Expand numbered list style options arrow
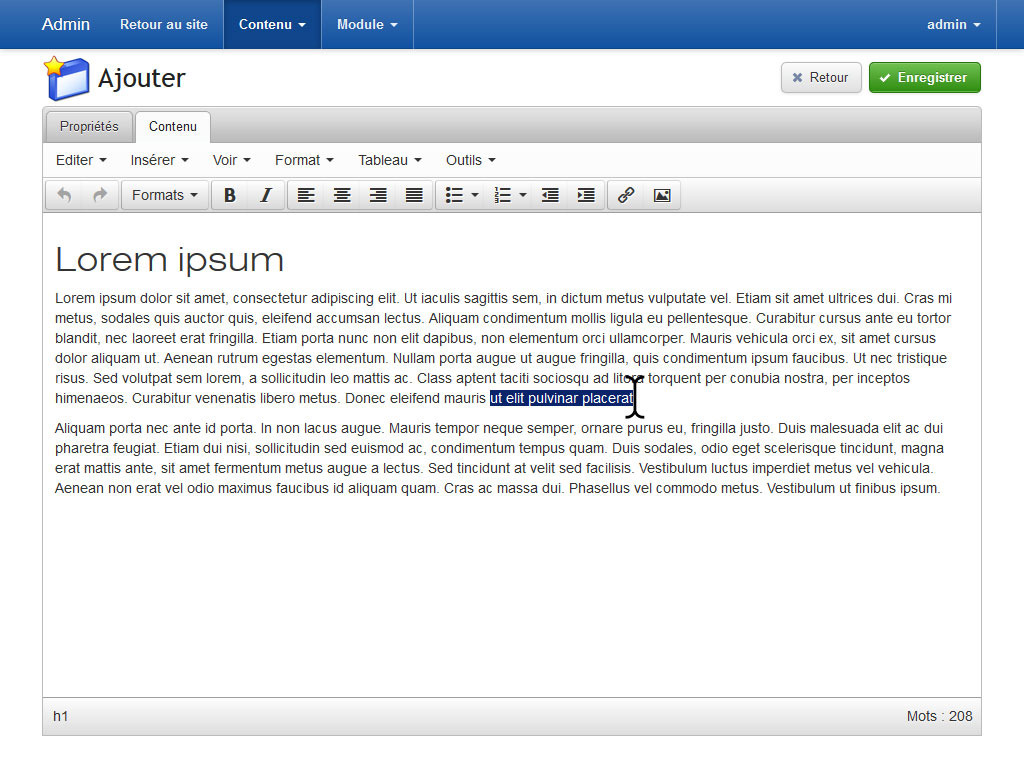1024x775 pixels. [x=523, y=195]
